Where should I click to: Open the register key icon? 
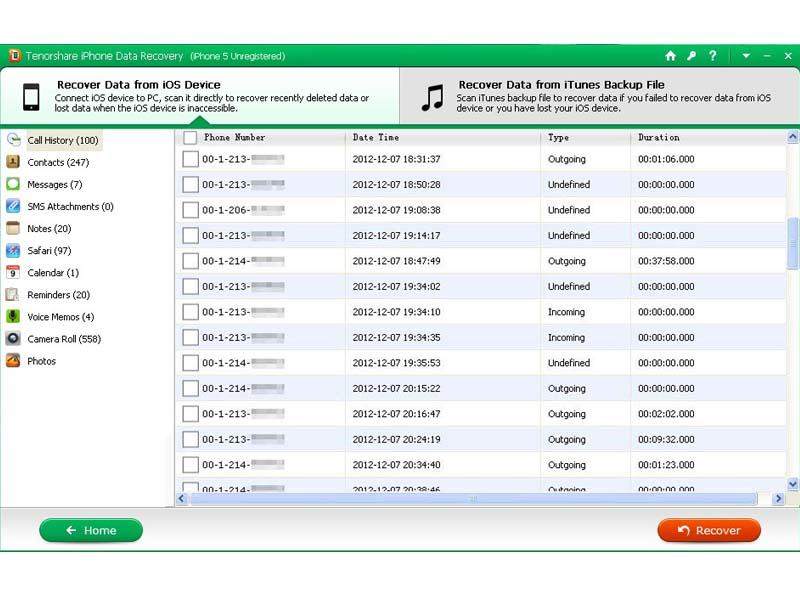(691, 56)
